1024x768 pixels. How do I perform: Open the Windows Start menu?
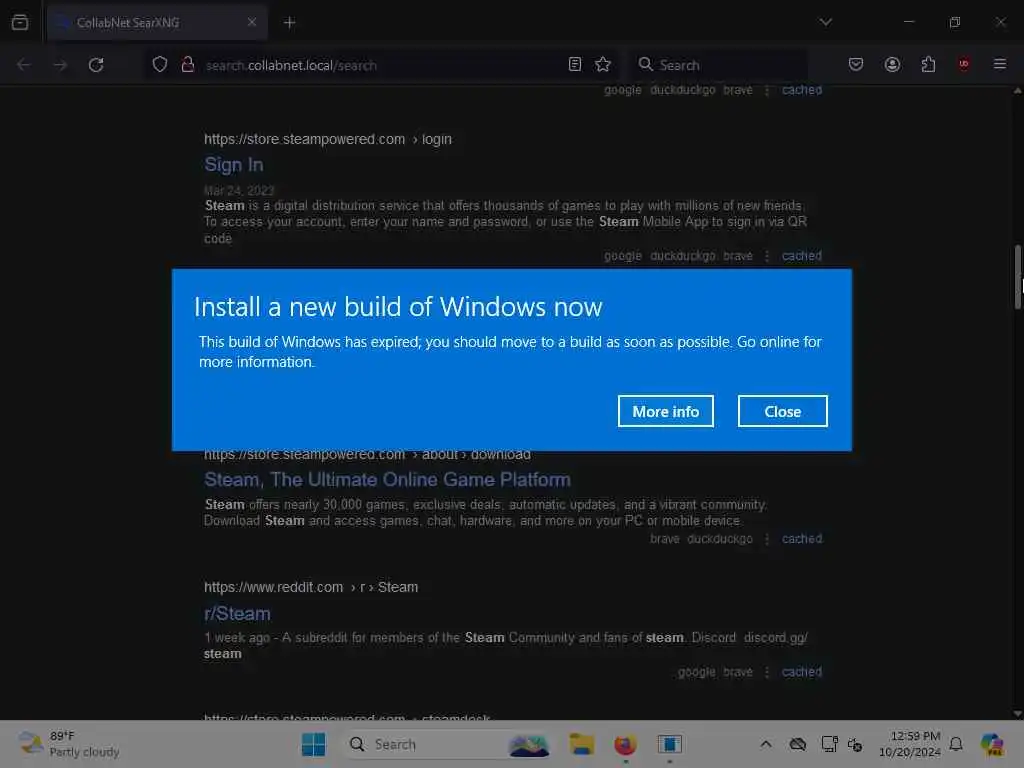pyautogui.click(x=313, y=744)
